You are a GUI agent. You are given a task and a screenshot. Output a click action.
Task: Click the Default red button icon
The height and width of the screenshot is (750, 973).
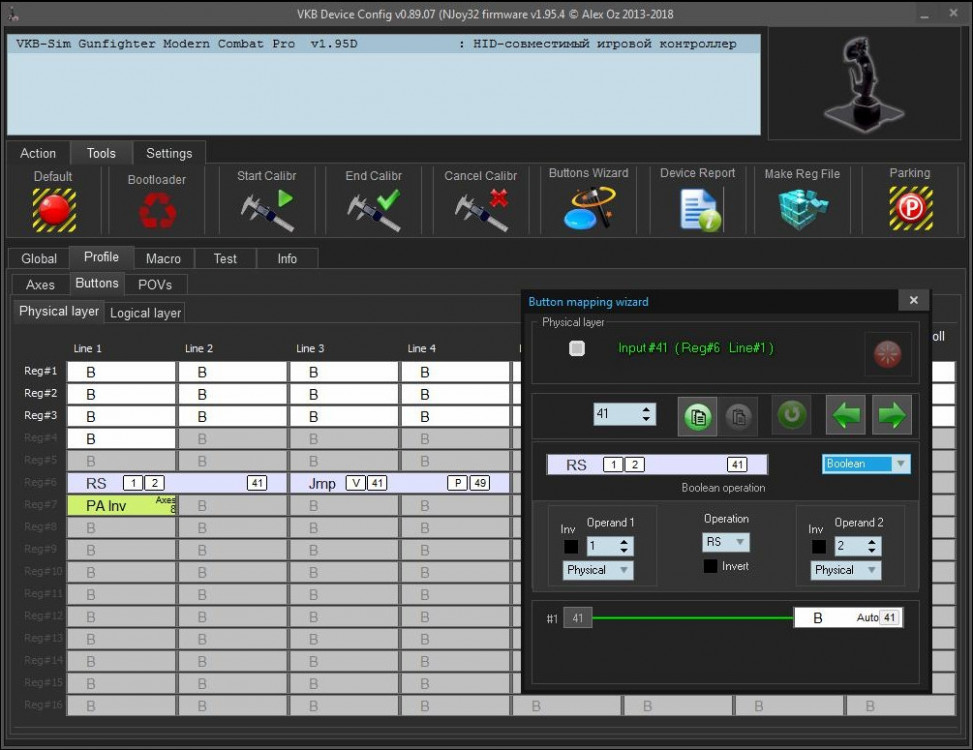53,209
